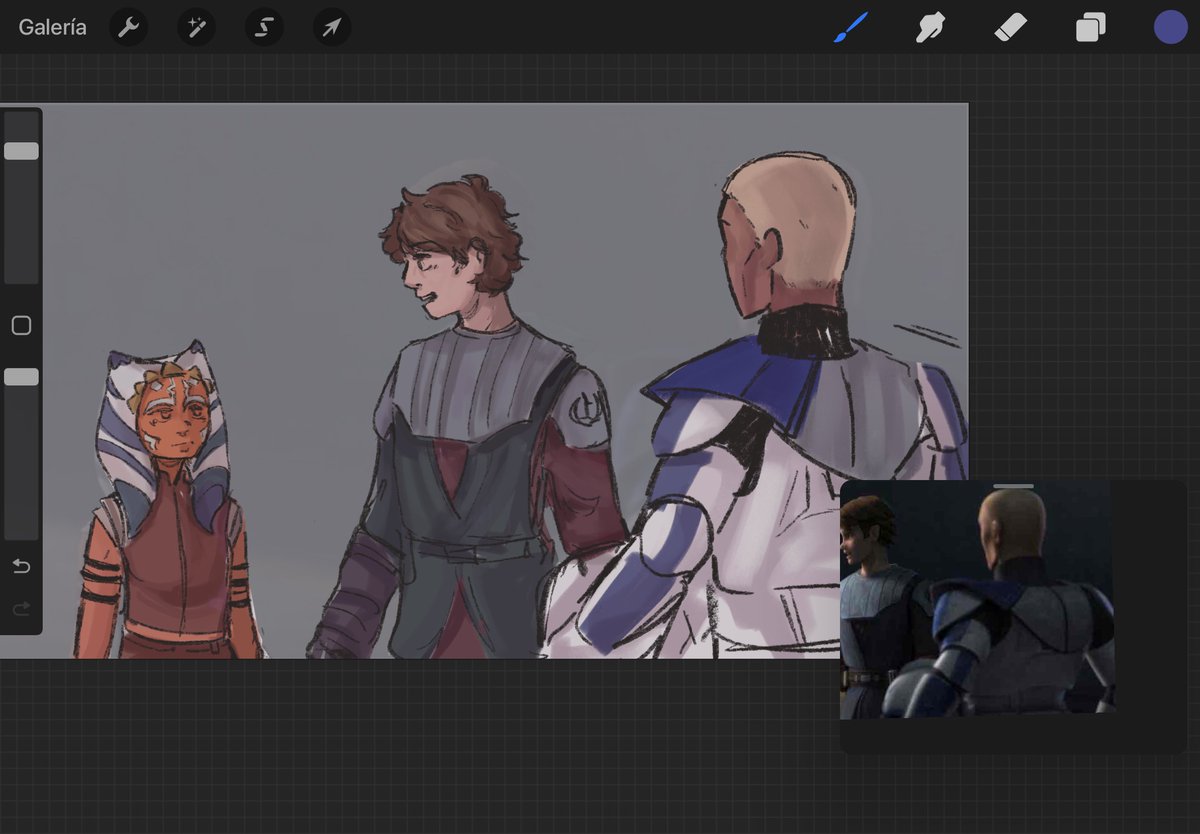Tap the reference companion image thumbnail
Image resolution: width=1200 pixels, height=834 pixels.
977,600
